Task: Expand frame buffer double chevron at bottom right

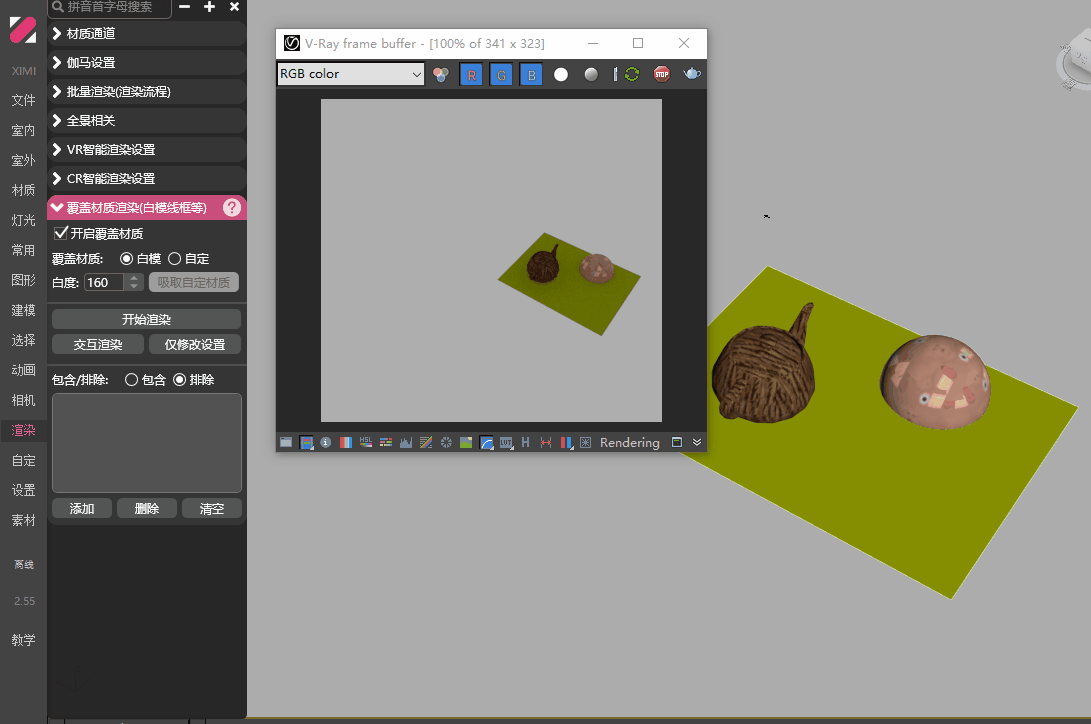Action: pyautogui.click(x=696, y=442)
